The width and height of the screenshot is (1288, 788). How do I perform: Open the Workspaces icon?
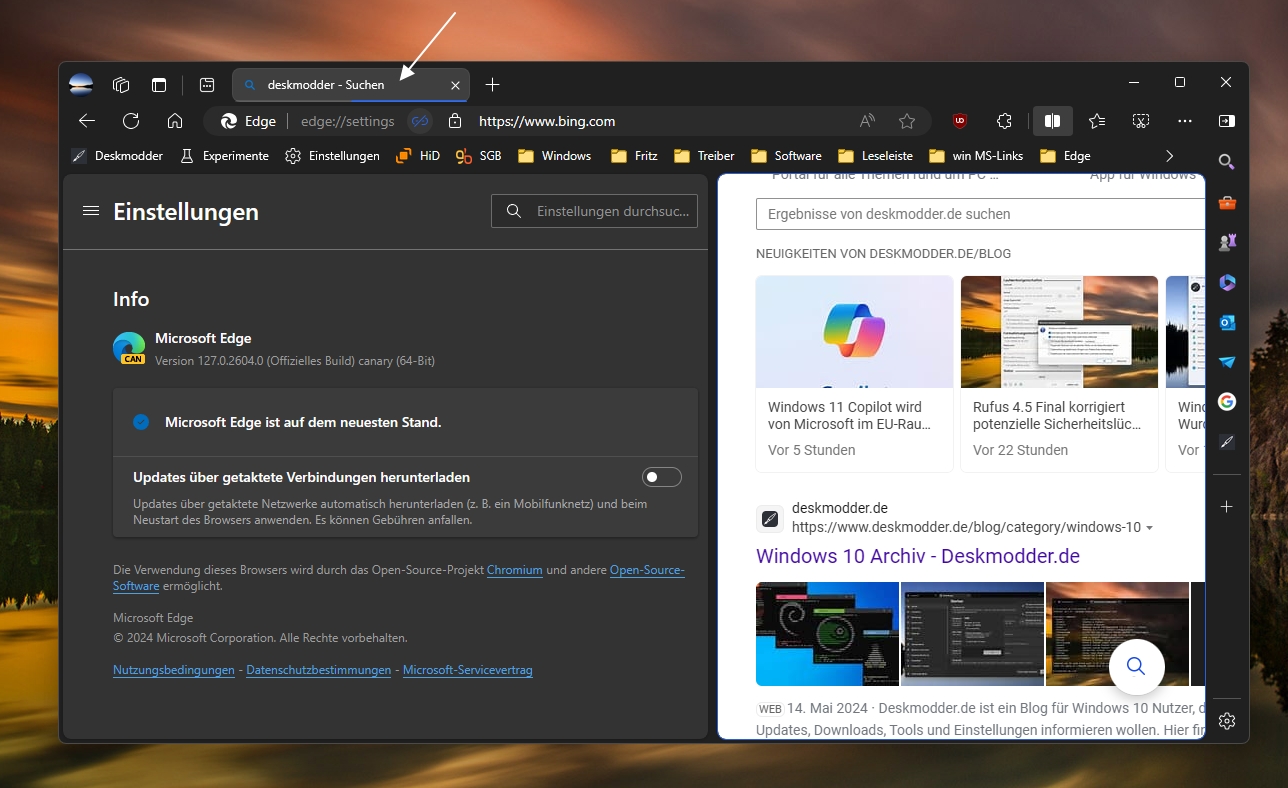121,85
